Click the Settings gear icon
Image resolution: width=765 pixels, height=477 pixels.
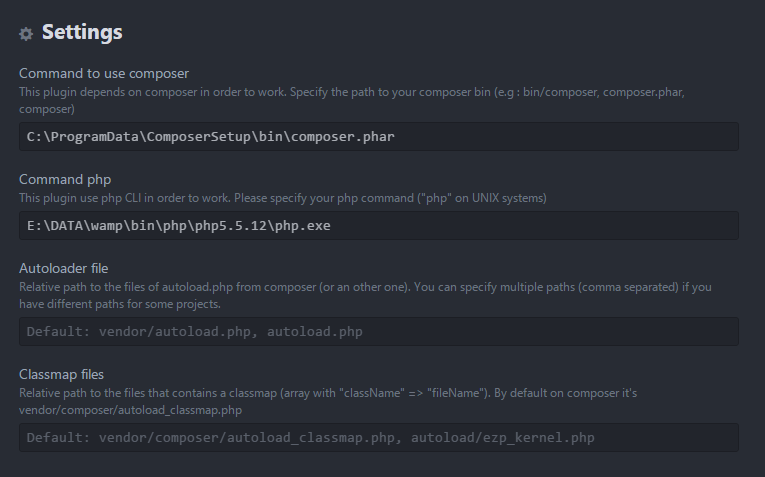pyautogui.click(x=26, y=34)
